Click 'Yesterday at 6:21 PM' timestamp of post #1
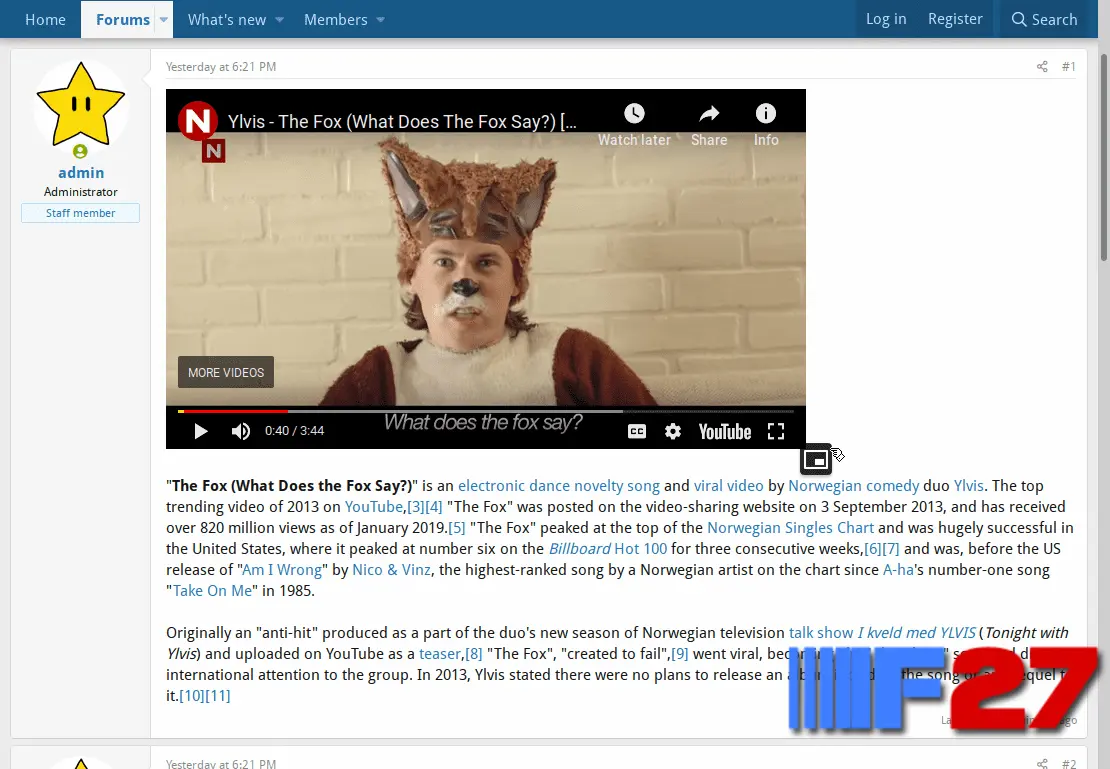This screenshot has width=1110, height=769. 221,67
